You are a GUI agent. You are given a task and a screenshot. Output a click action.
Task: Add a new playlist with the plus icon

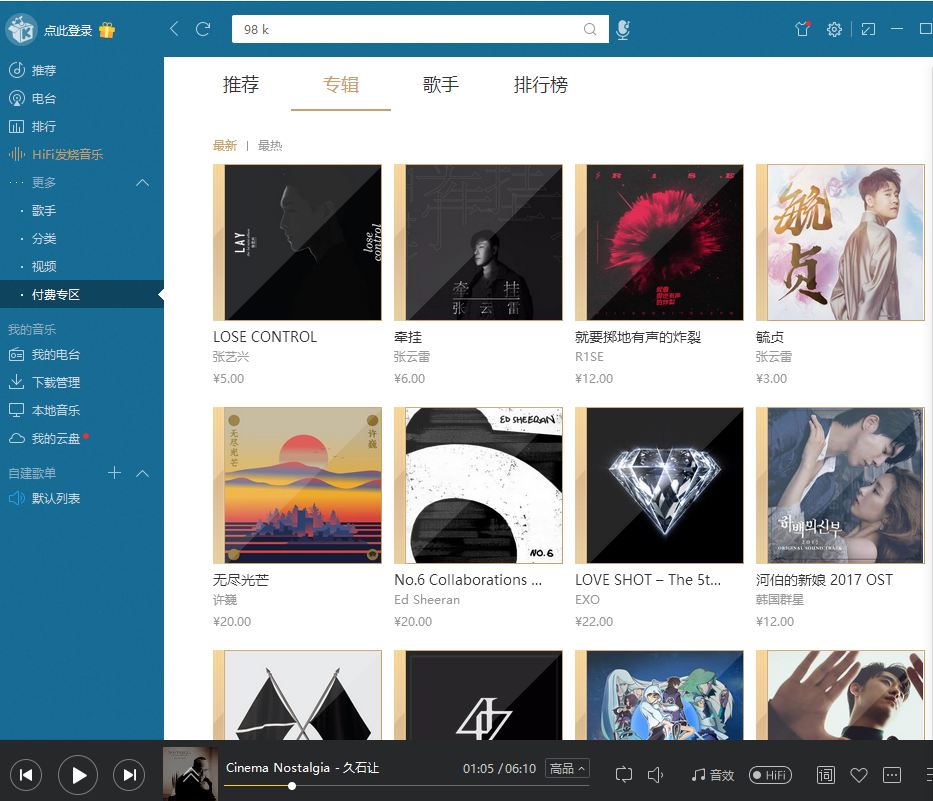(114, 473)
